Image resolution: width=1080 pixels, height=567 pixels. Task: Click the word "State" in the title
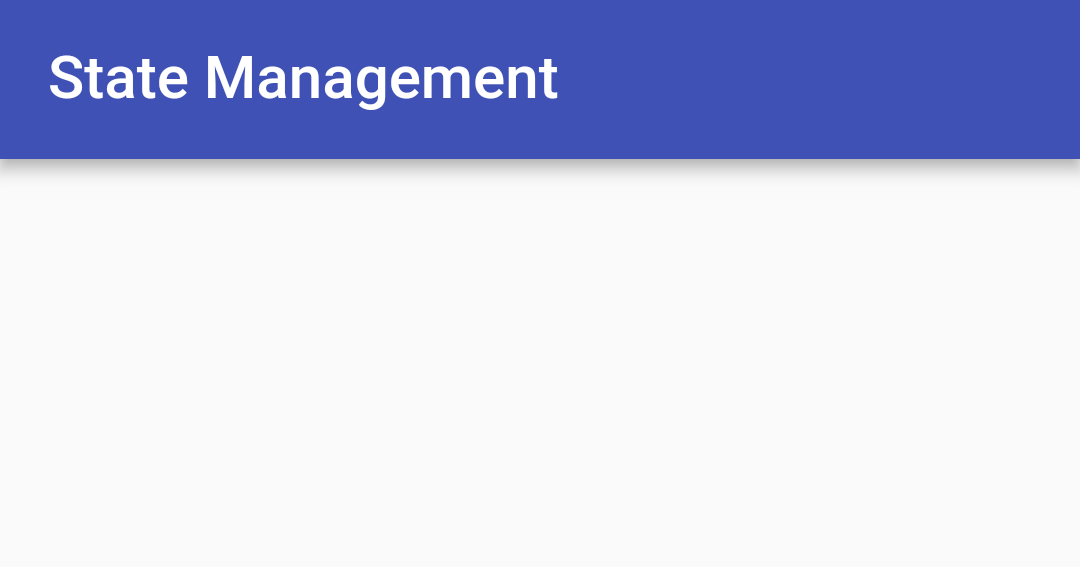tap(118, 78)
